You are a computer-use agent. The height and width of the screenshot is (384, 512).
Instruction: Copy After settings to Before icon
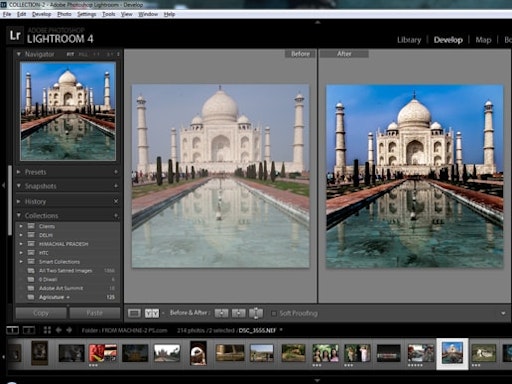239,313
